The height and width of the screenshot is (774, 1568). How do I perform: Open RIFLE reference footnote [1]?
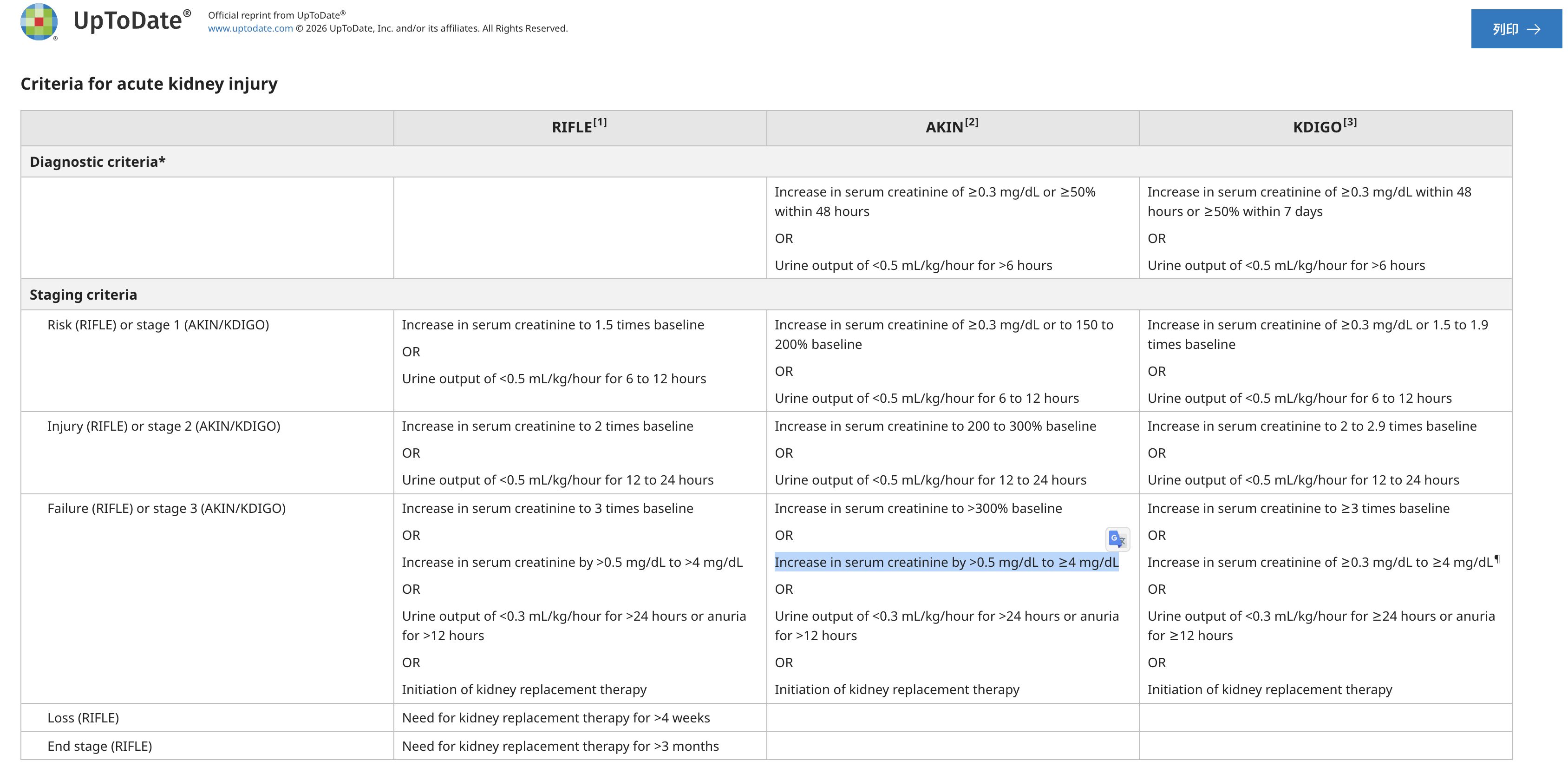point(600,122)
